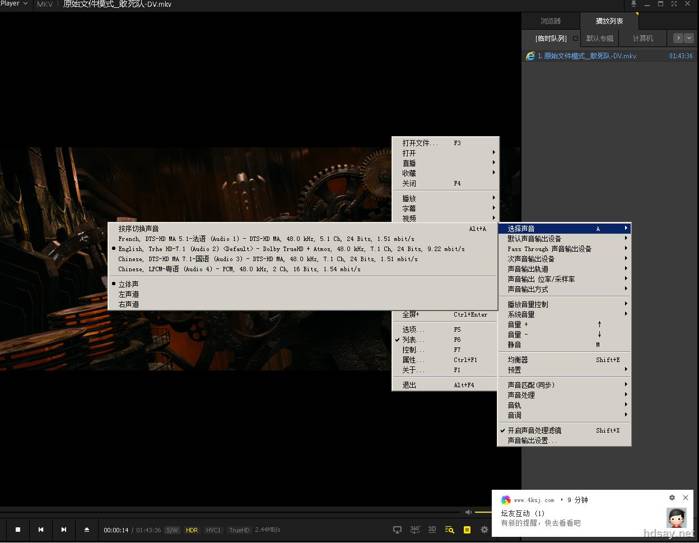Expand 默认声音输出设备 submenu
Image resolution: width=699 pixels, height=543 pixels.
click(x=564, y=239)
